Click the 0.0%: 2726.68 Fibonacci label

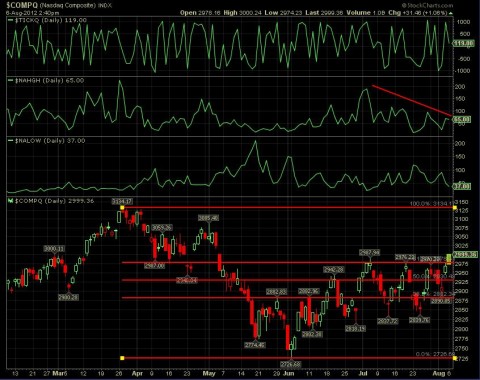[435, 354]
